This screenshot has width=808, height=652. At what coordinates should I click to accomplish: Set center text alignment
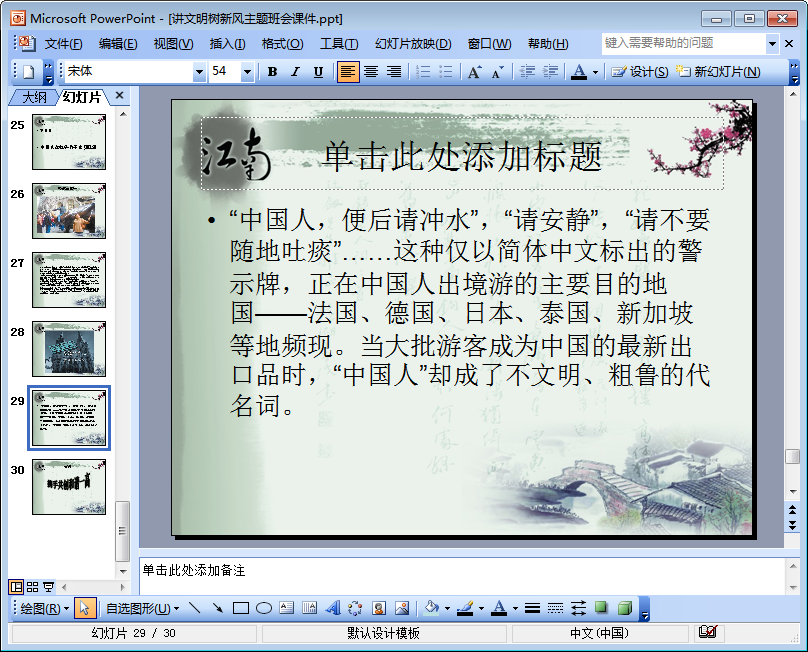[x=371, y=72]
